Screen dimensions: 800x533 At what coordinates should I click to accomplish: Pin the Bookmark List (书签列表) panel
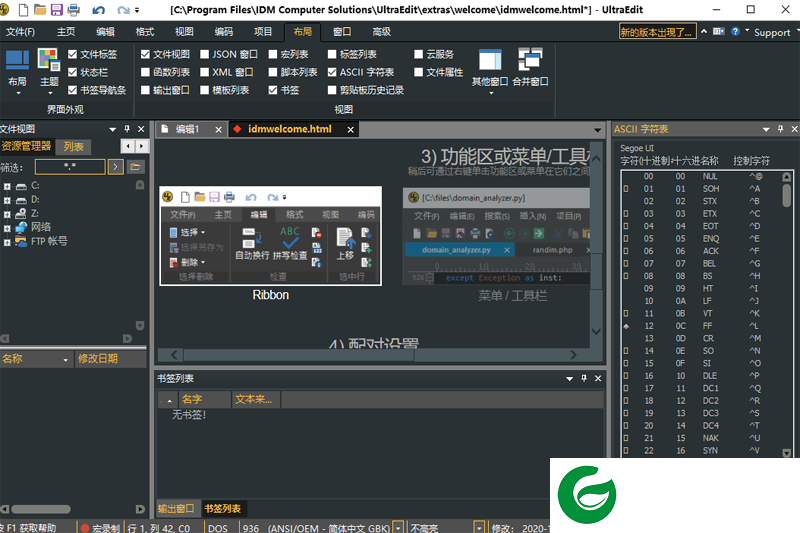(x=584, y=378)
